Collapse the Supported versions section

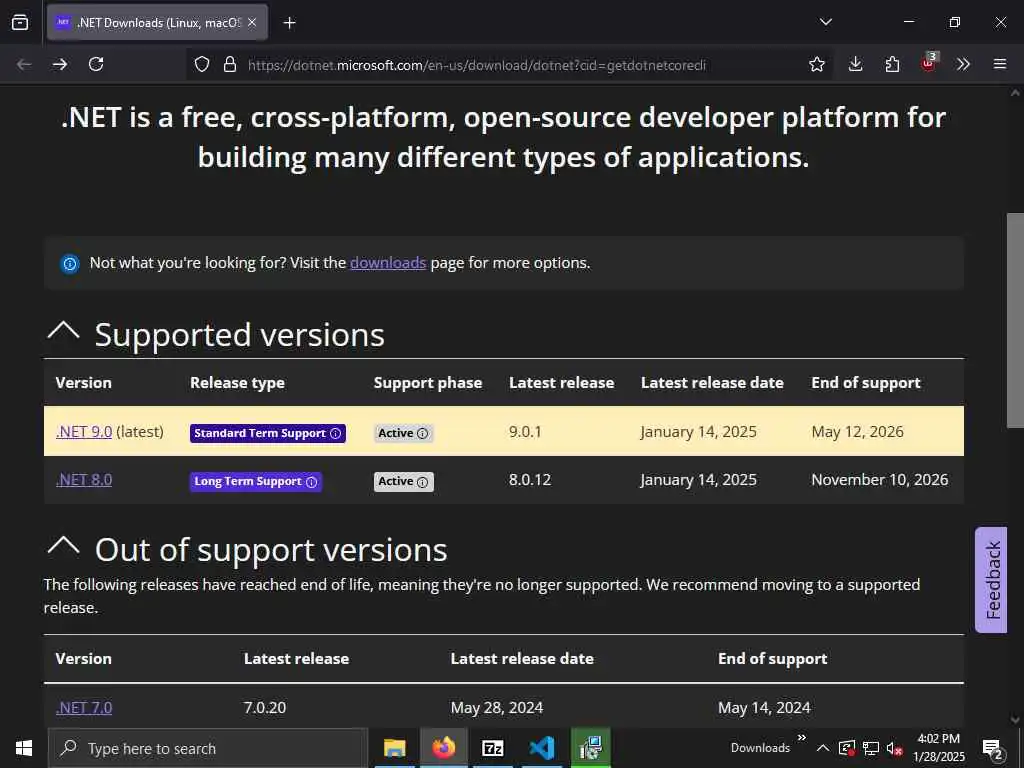(x=63, y=332)
